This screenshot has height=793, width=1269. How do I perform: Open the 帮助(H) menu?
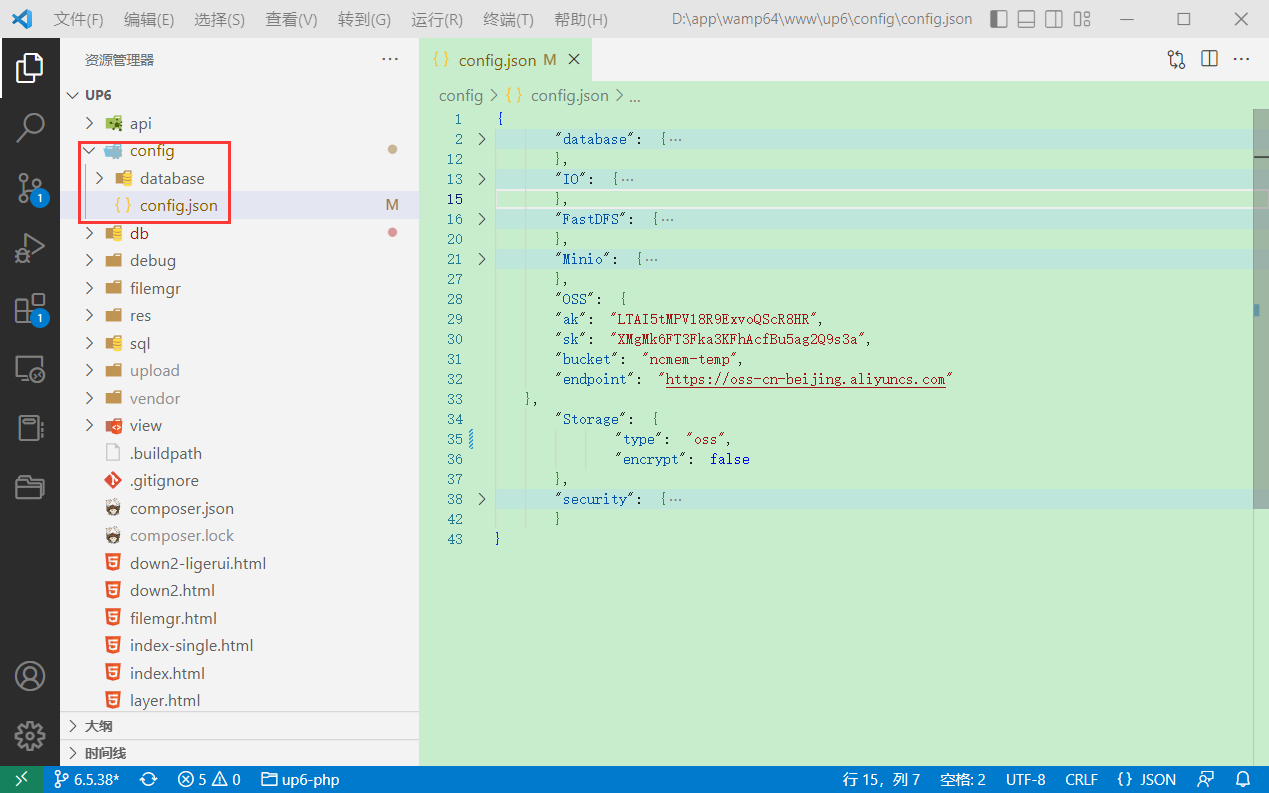[580, 19]
